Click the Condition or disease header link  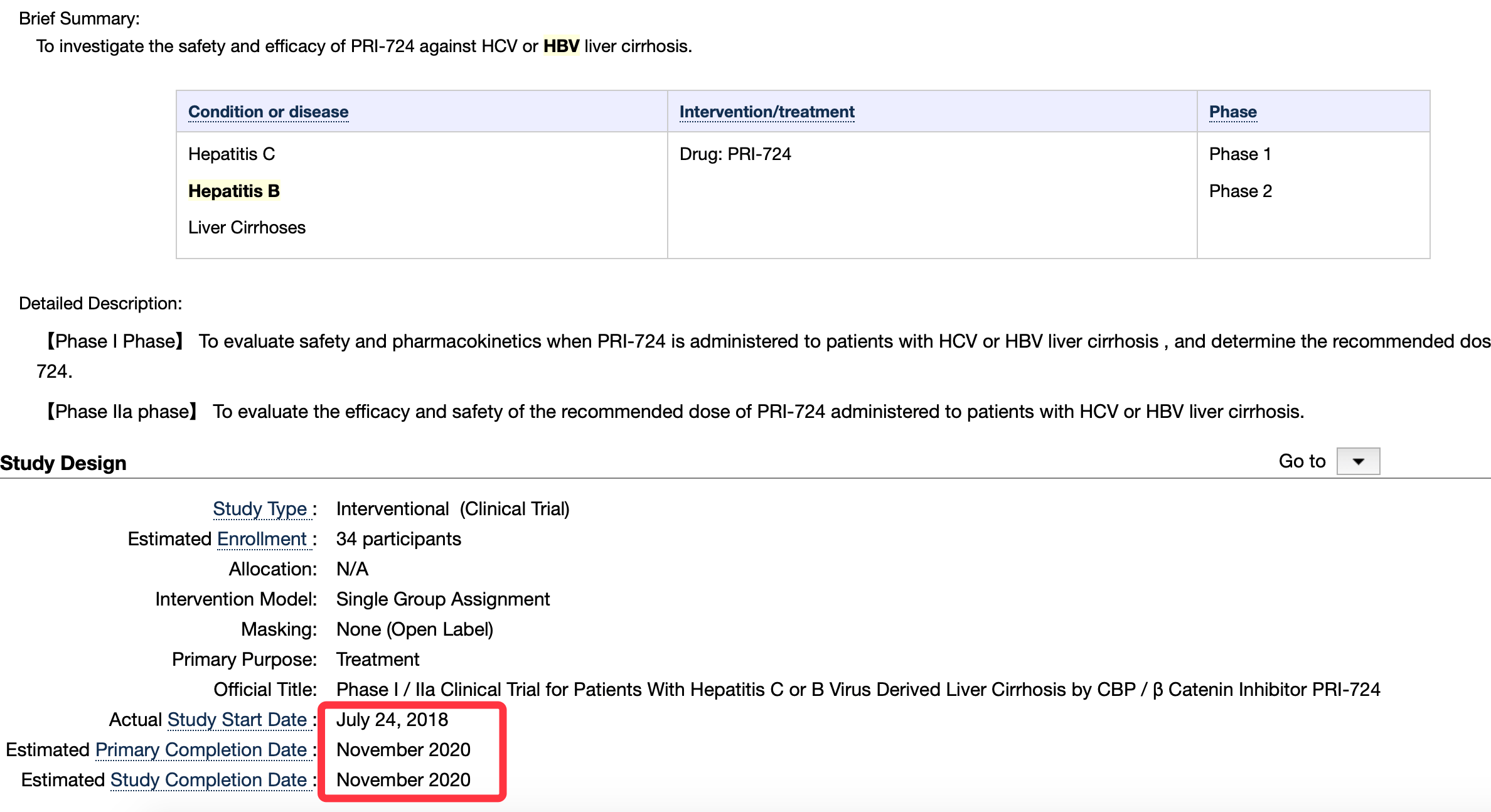(268, 112)
